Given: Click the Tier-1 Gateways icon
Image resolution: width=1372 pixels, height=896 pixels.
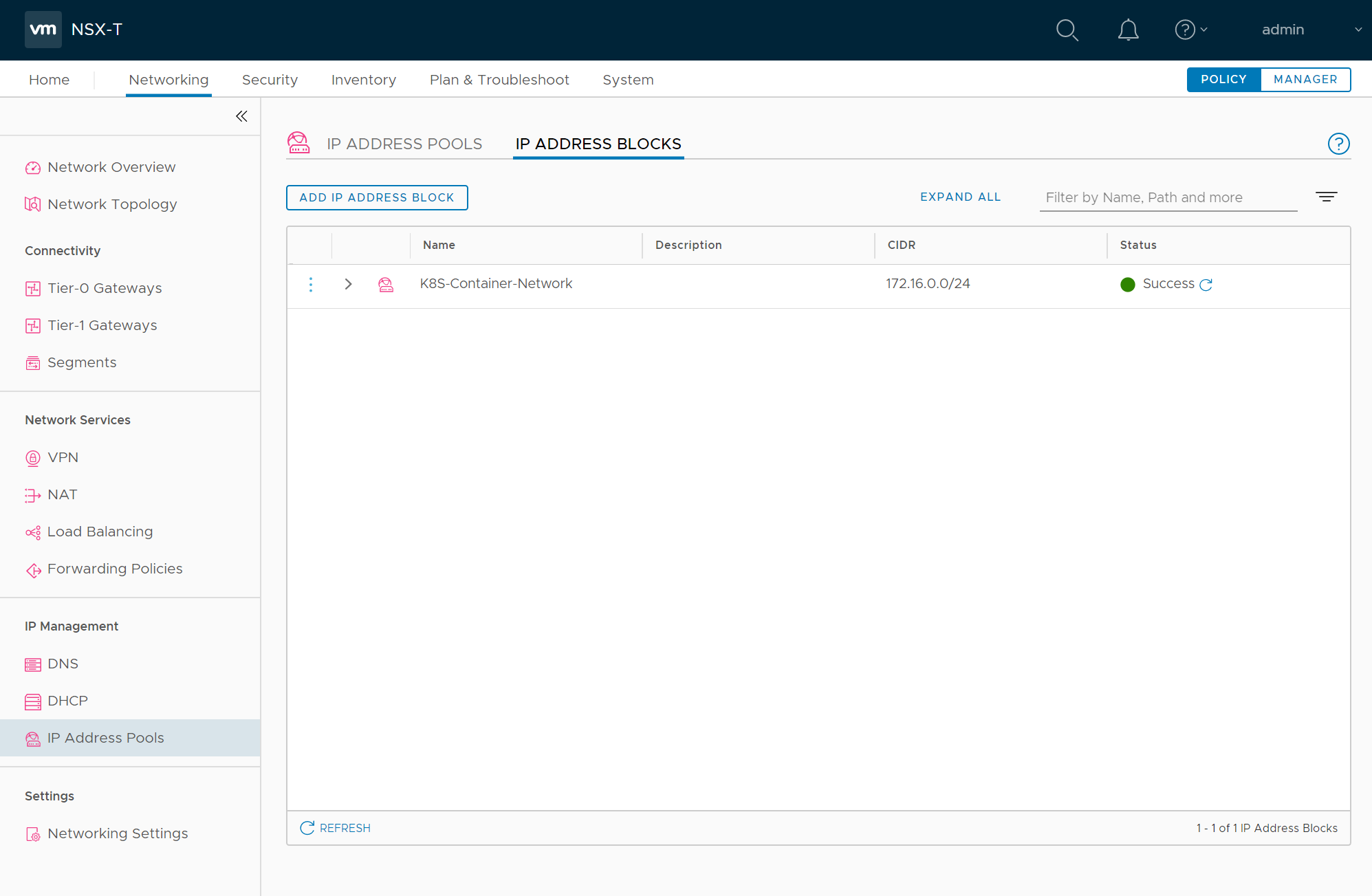Looking at the screenshot, I should point(33,326).
